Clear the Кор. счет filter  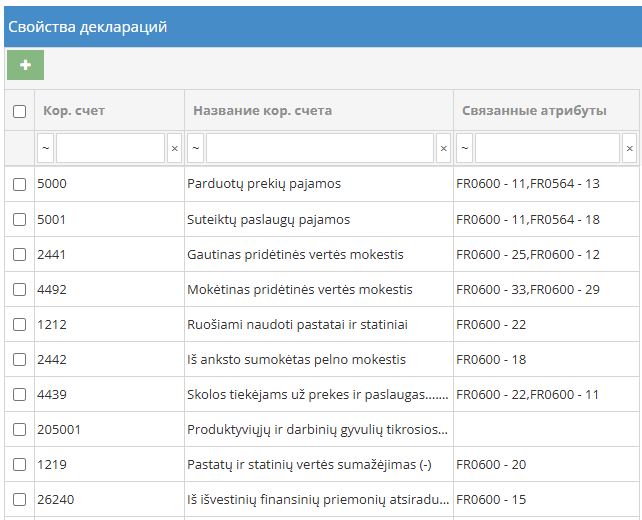(x=174, y=148)
